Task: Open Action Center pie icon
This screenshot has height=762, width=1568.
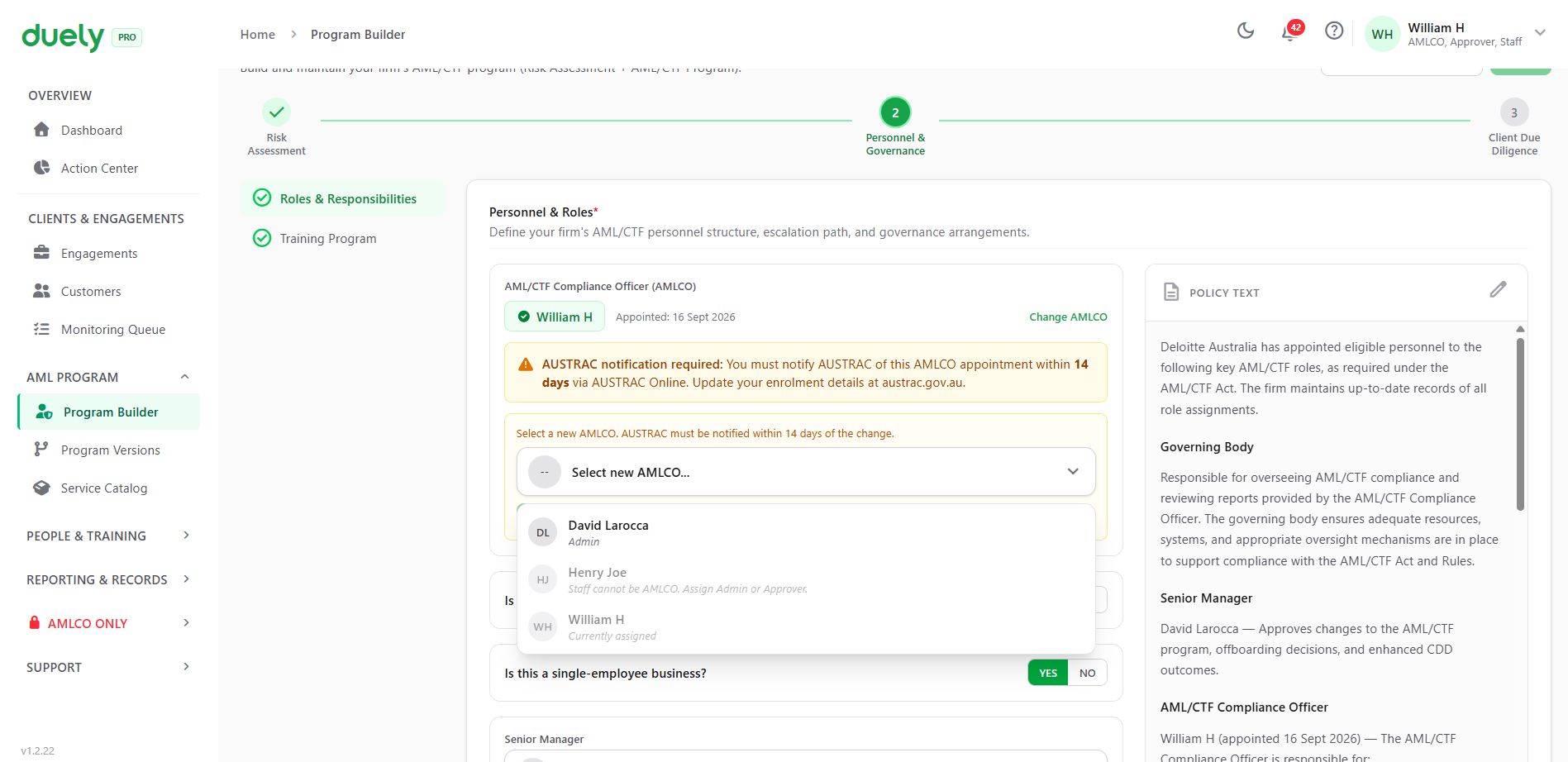Action: pos(41,168)
